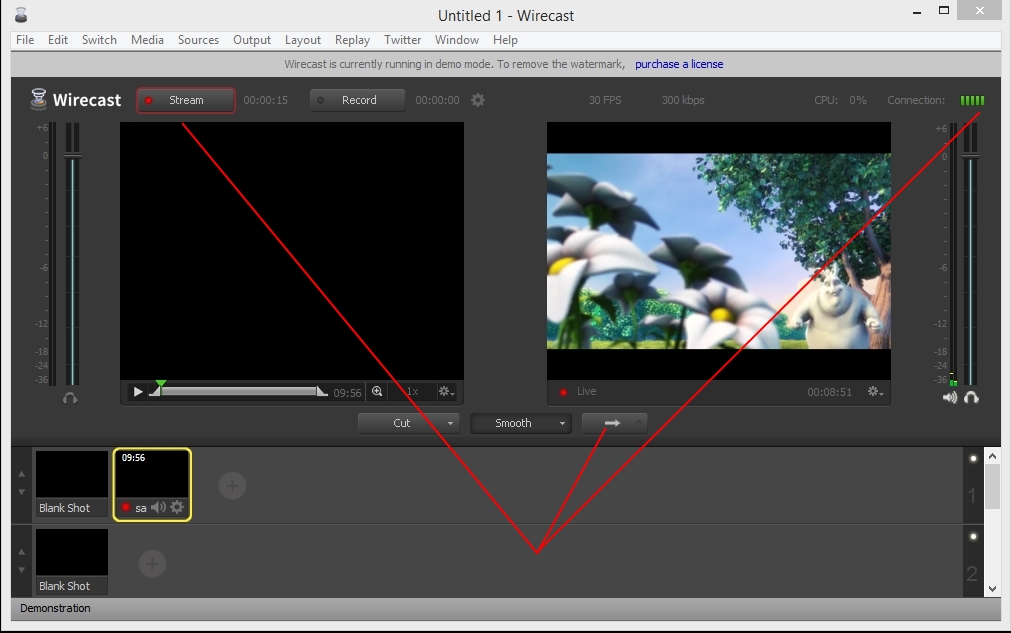Click the red Live indicator dot

(564, 392)
